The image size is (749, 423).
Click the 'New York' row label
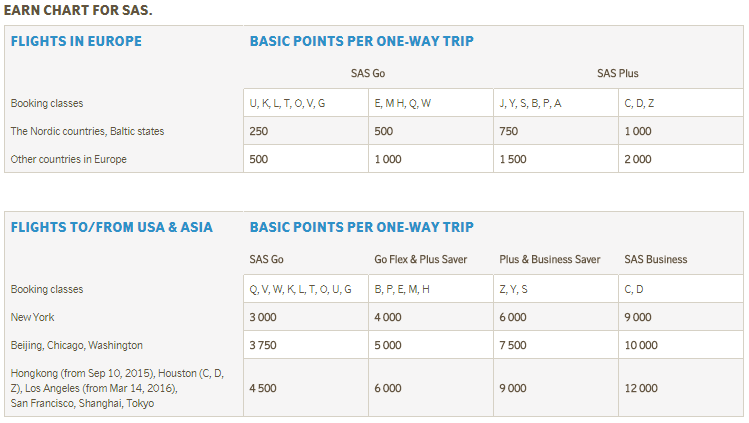[x=34, y=317]
